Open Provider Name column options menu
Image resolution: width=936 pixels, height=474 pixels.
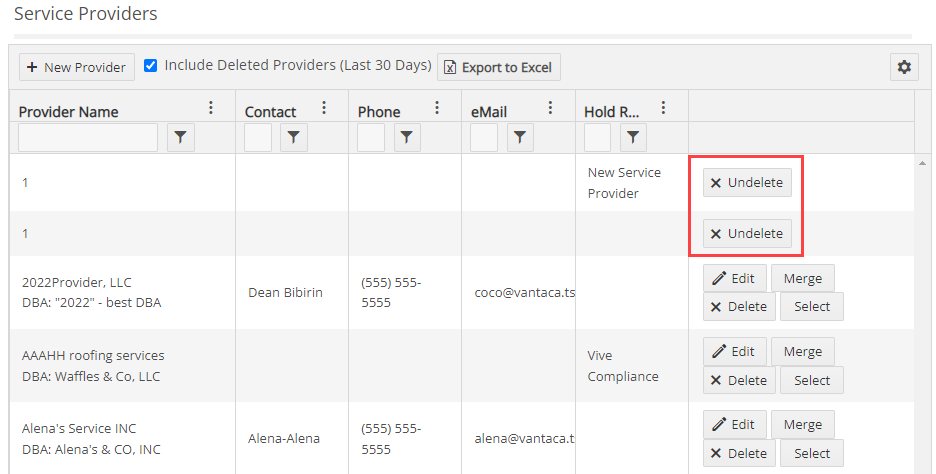[x=211, y=107]
